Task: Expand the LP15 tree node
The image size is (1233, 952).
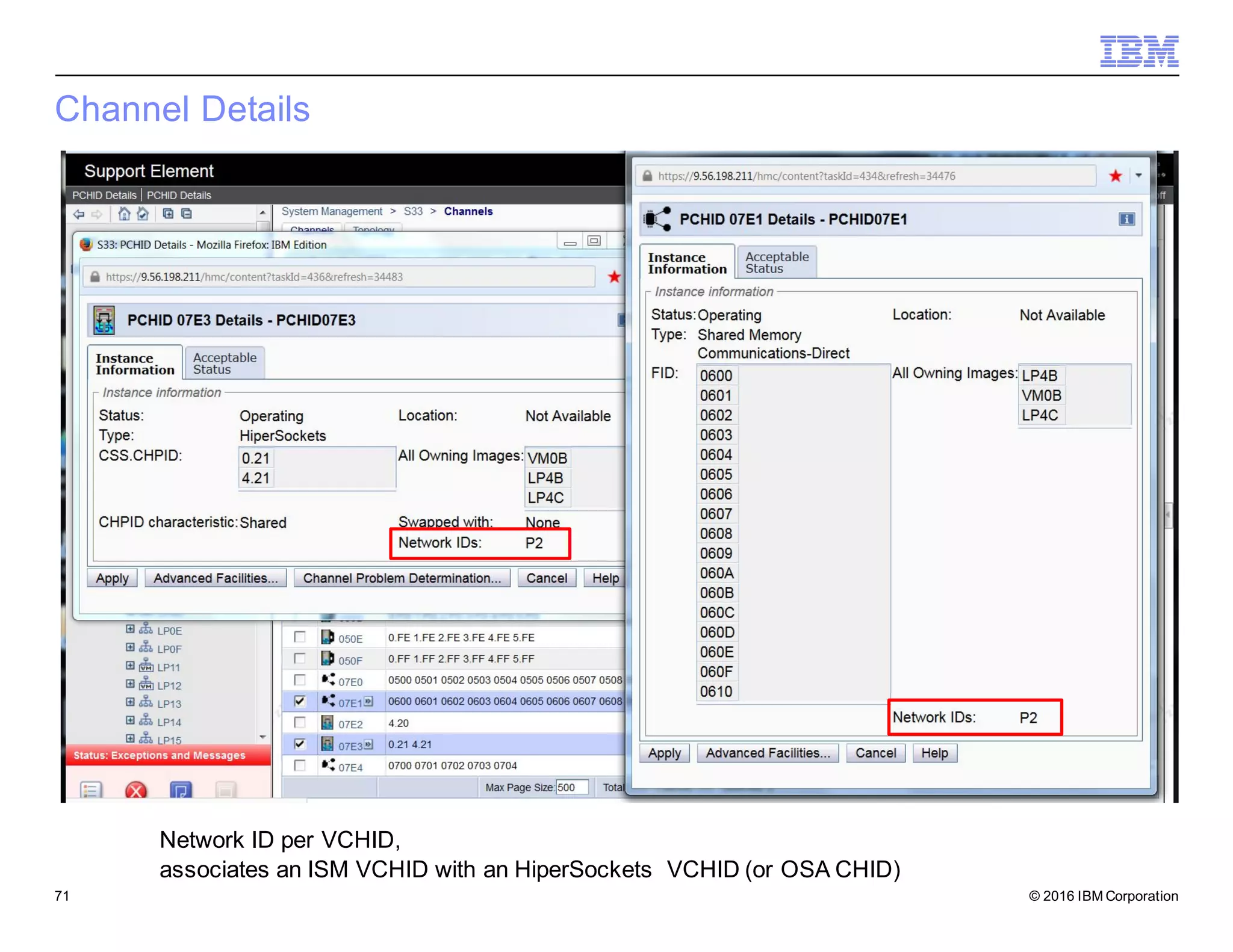Action: coord(130,738)
